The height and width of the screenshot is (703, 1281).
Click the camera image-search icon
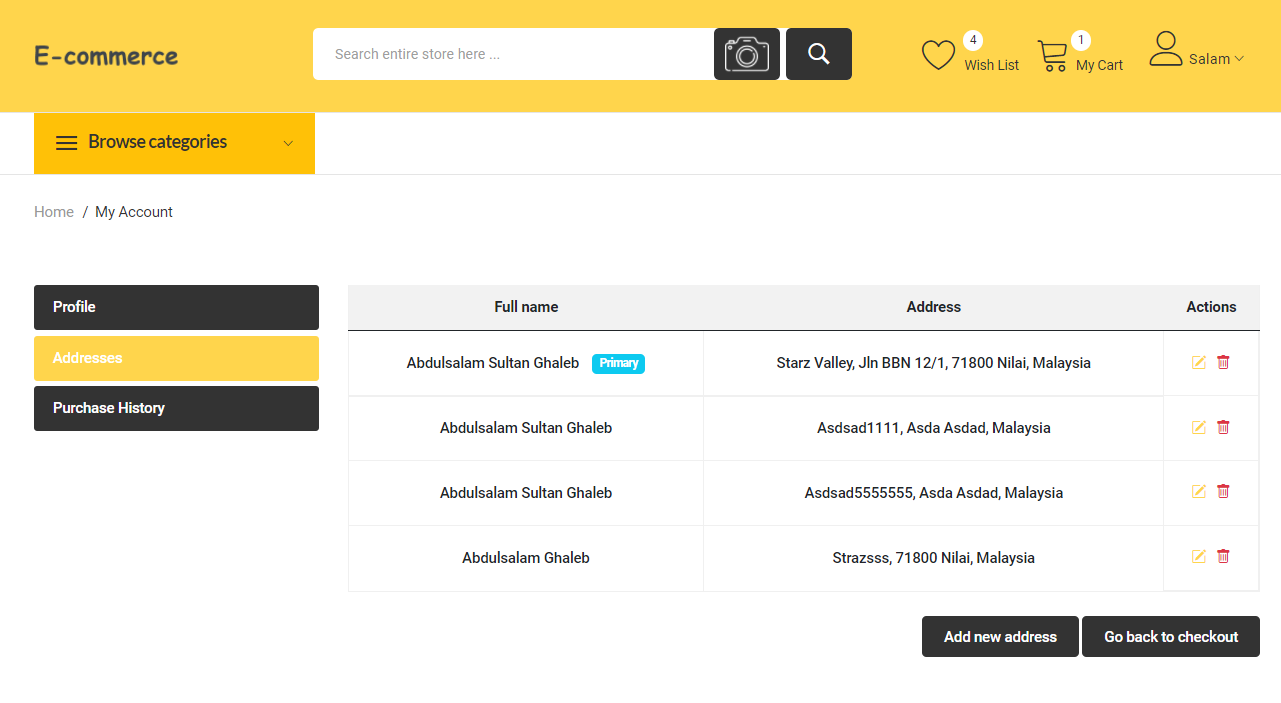(746, 53)
